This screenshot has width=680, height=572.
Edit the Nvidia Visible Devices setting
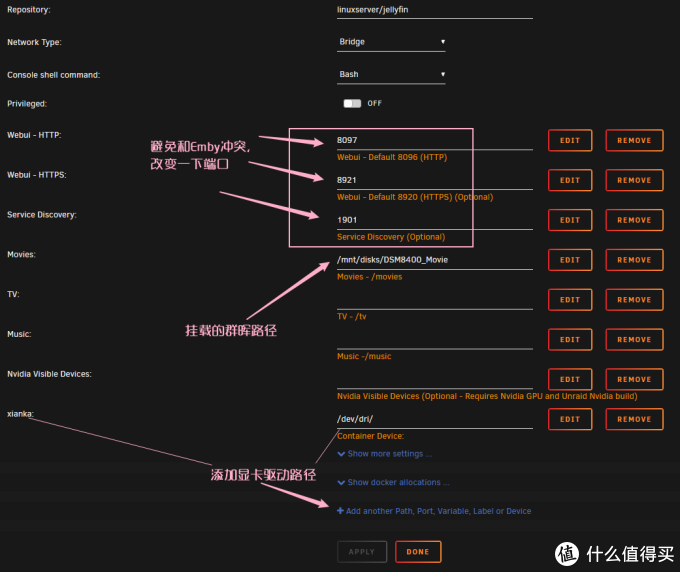pyautogui.click(x=570, y=380)
